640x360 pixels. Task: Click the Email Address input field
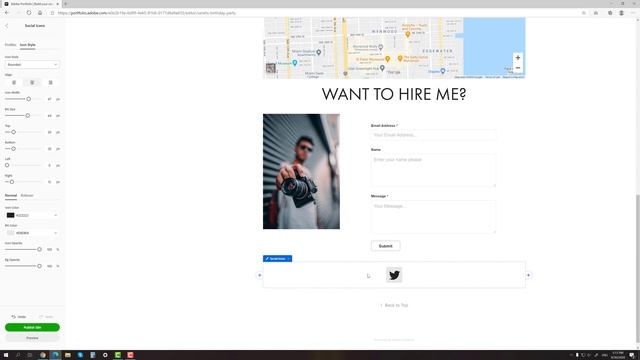coord(433,135)
